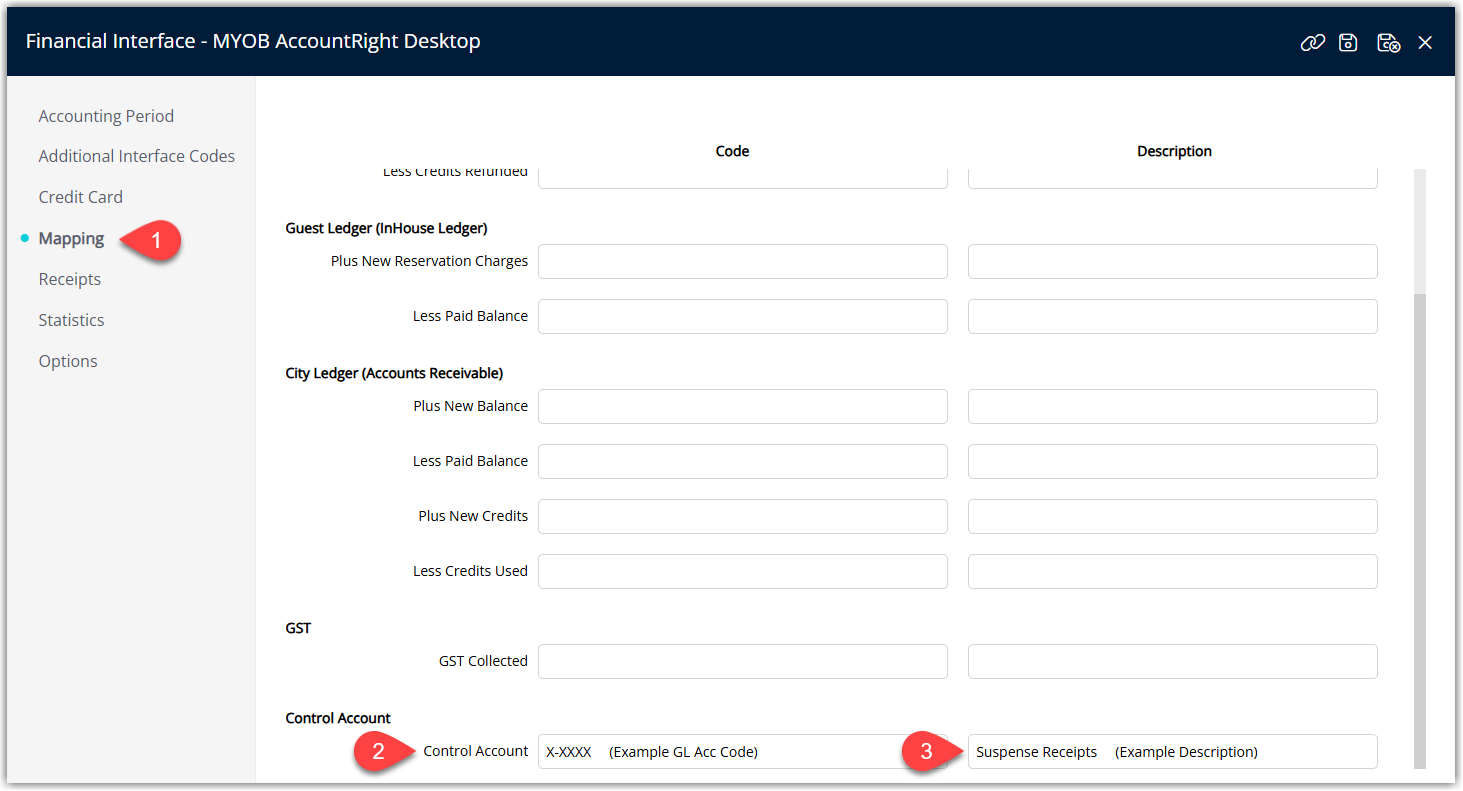Click the Less Credits Used label

coord(470,571)
